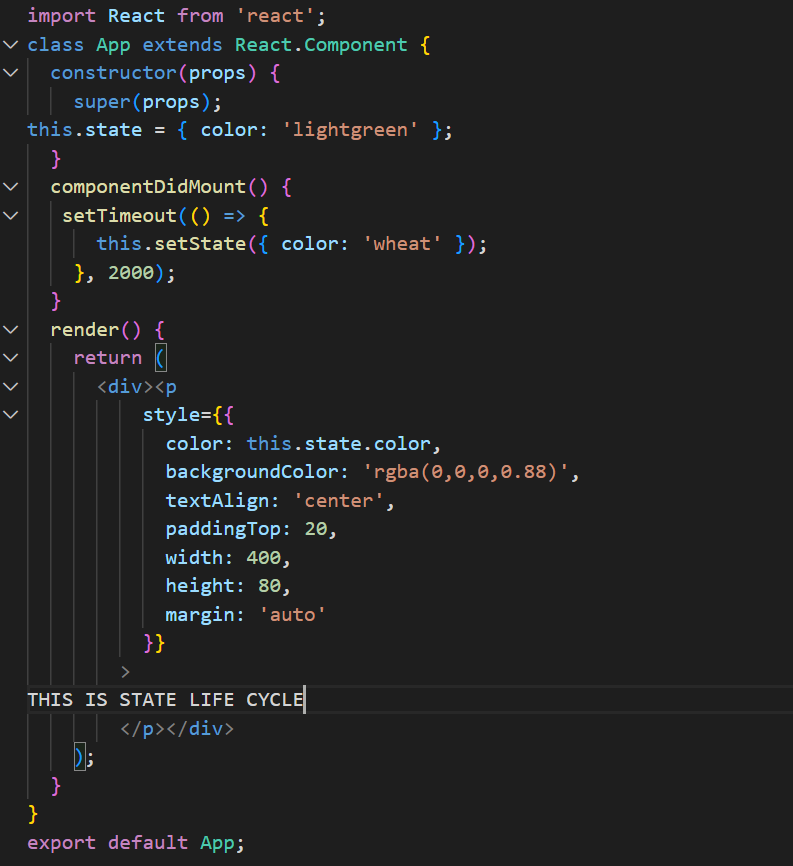Place cursor on React.Component text
The height and width of the screenshot is (866, 793).
tap(321, 45)
